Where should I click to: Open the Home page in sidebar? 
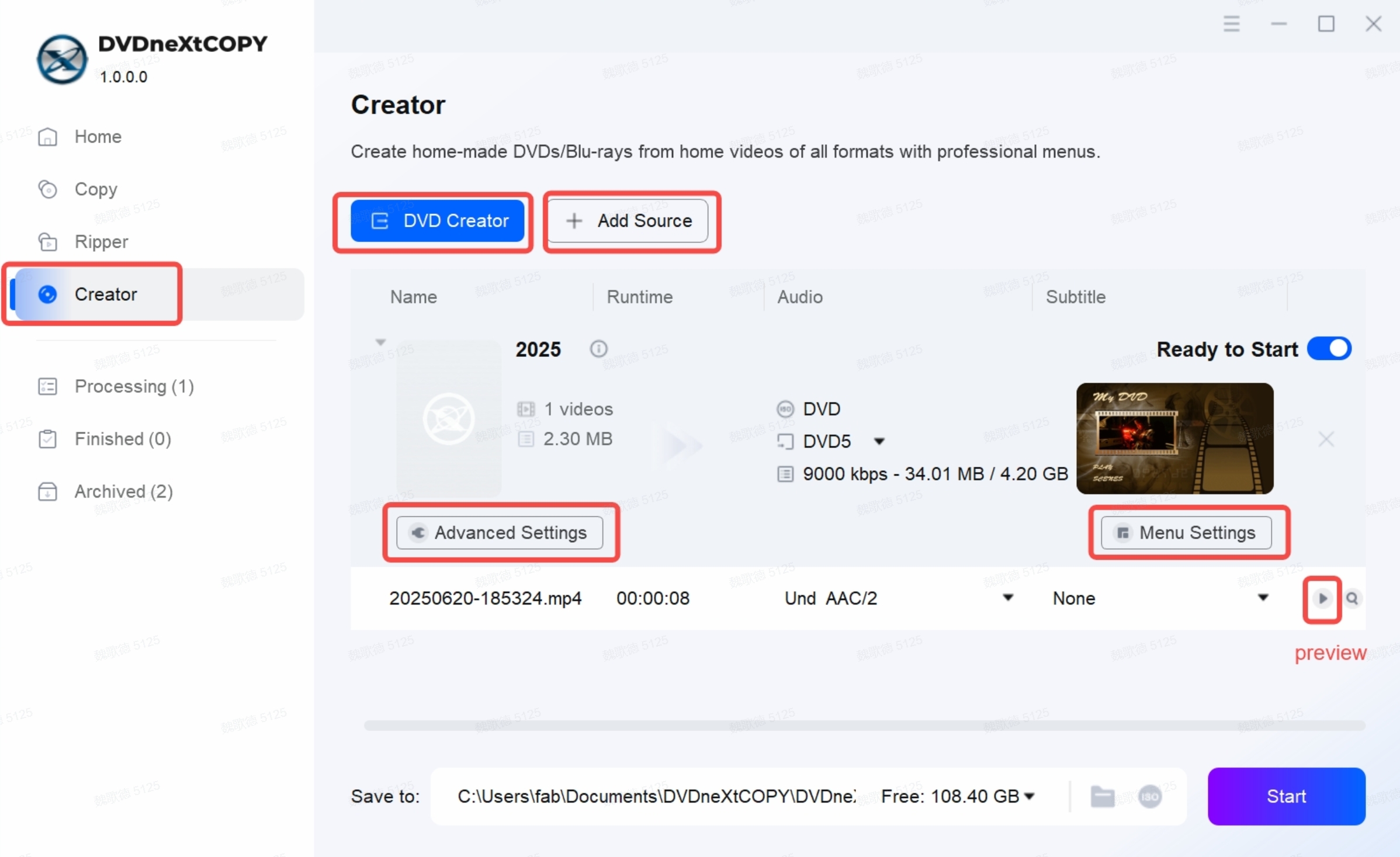tap(80, 137)
